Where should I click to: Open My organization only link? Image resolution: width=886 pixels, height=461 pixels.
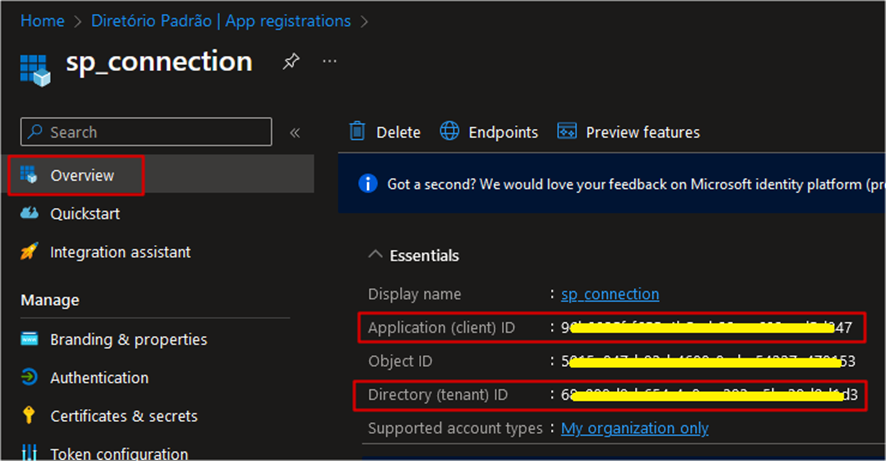(635, 429)
